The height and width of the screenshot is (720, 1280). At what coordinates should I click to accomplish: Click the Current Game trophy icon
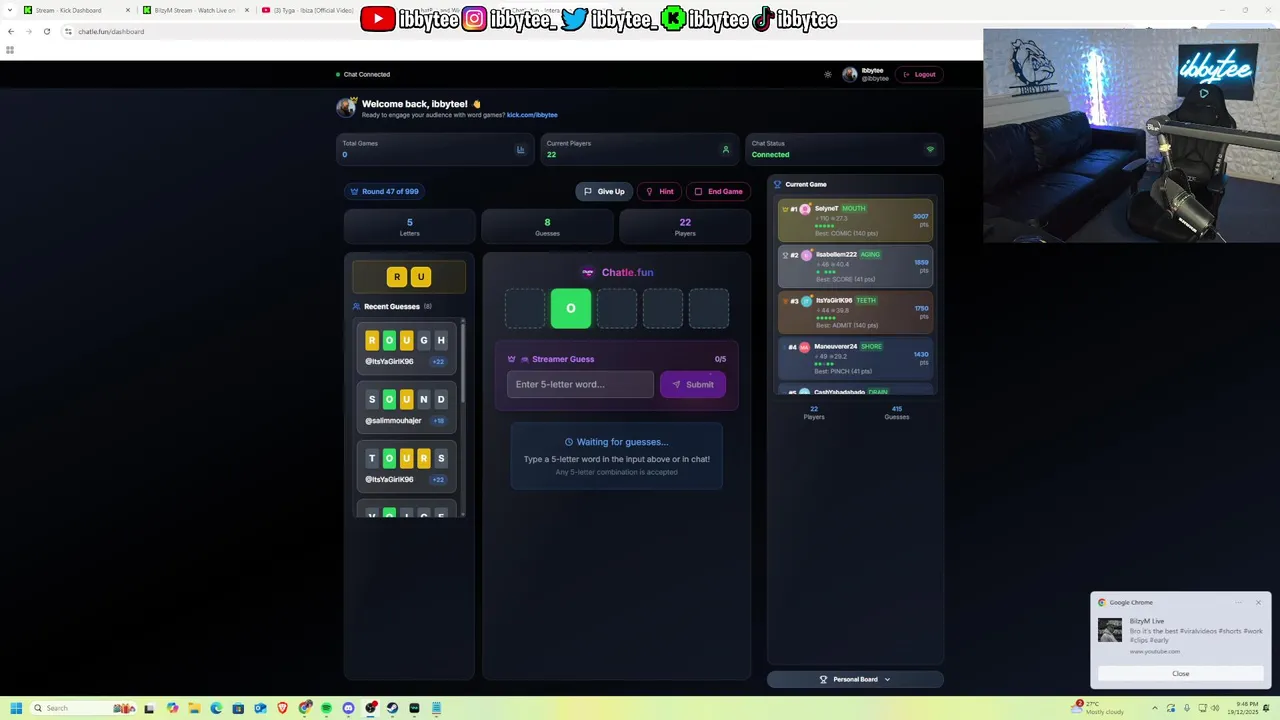[777, 184]
